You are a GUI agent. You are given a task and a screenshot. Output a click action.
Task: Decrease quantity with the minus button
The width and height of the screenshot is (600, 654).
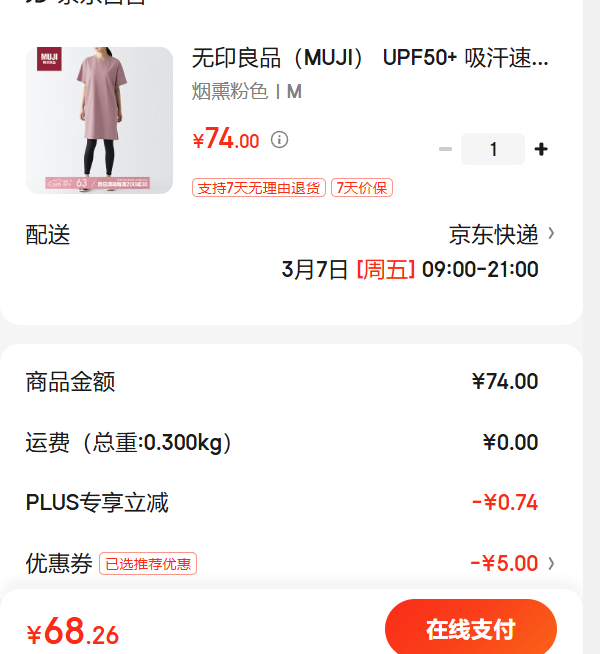click(x=445, y=149)
